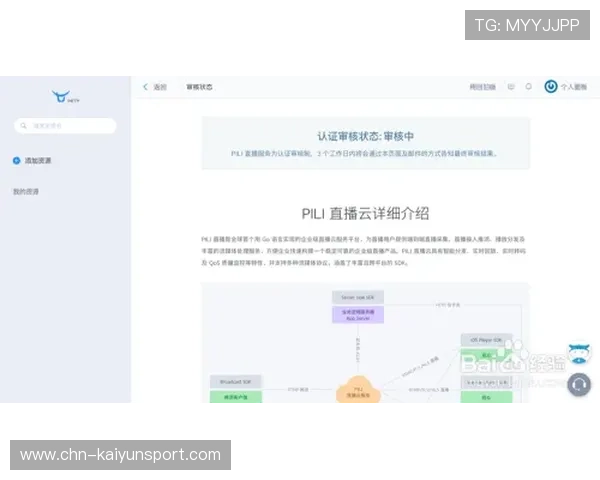This screenshot has height=480, width=600.
Task: Open the 个人面板 account menu
Action: point(574,87)
